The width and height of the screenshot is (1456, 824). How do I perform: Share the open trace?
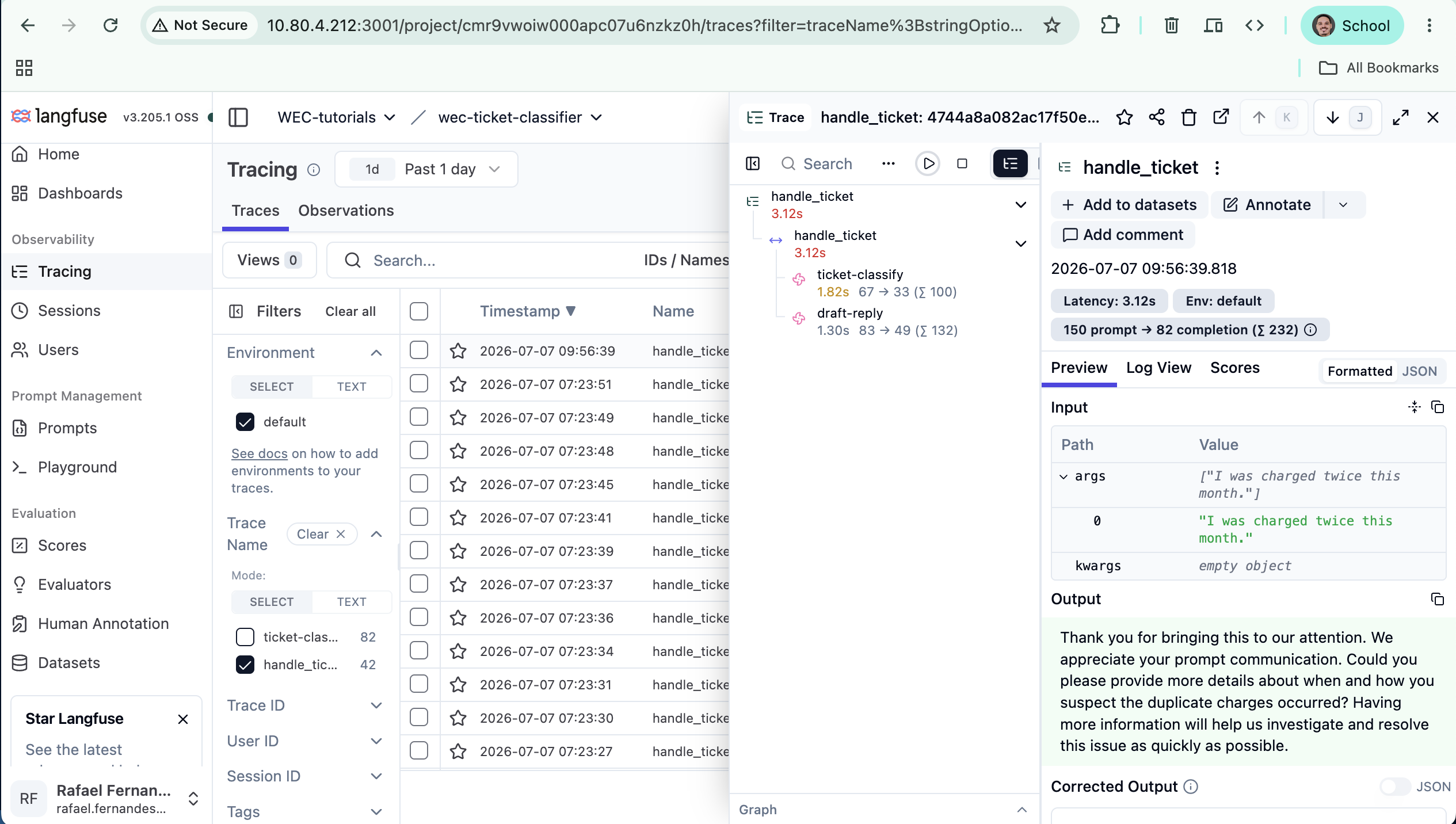pos(1157,117)
